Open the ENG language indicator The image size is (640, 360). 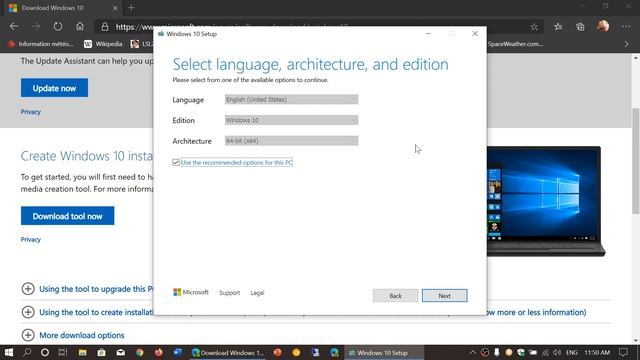coord(572,353)
